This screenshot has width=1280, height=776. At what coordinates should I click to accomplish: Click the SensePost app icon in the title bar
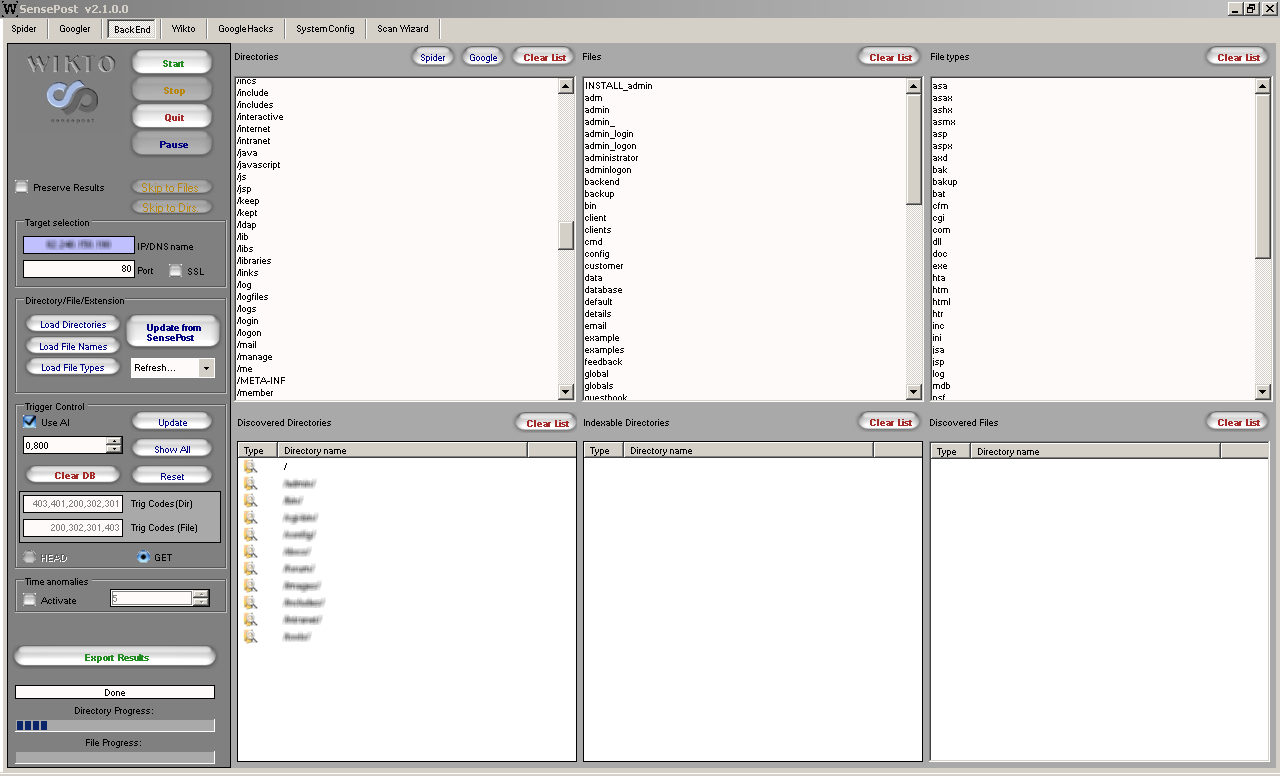click(10, 9)
